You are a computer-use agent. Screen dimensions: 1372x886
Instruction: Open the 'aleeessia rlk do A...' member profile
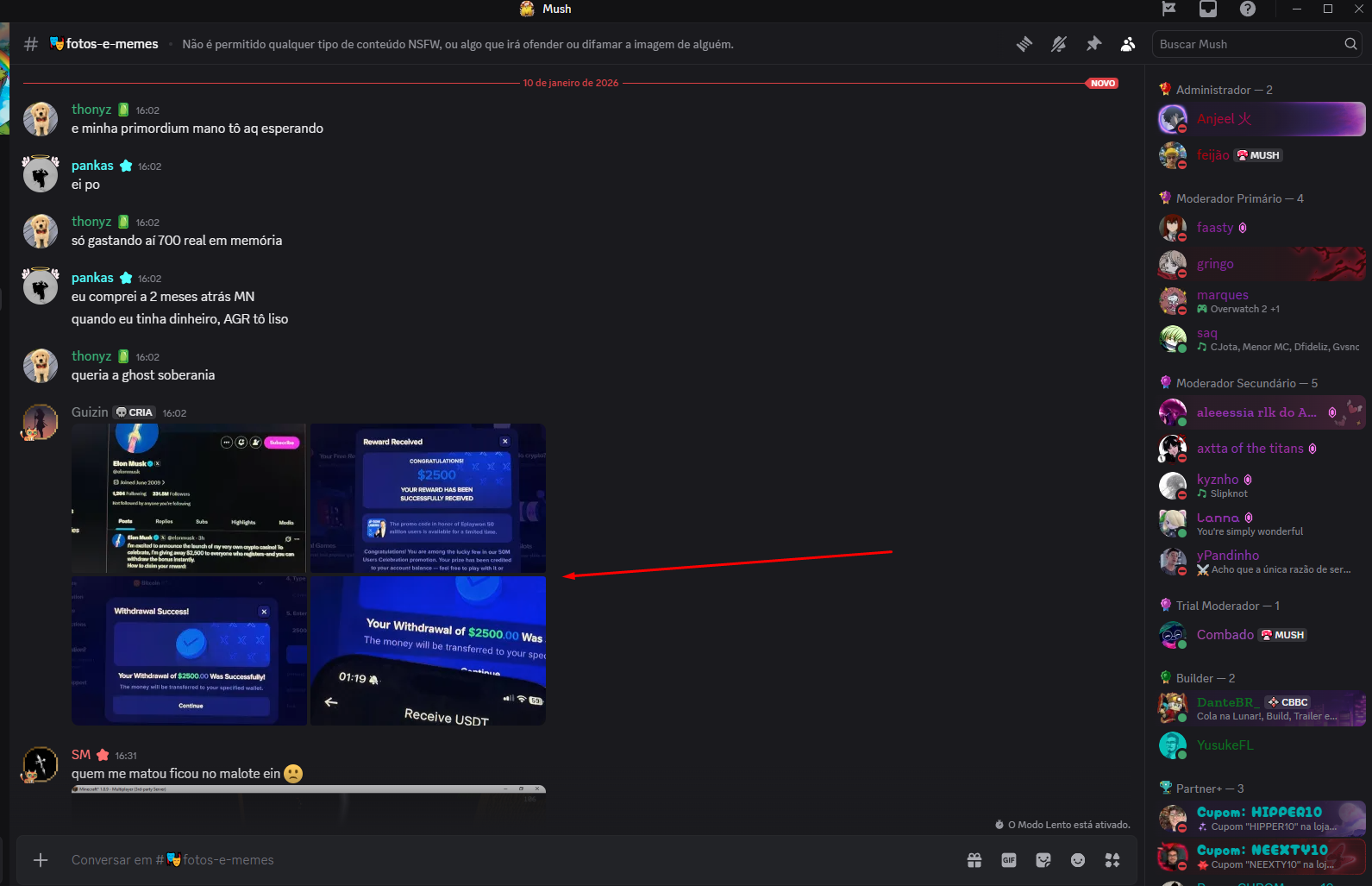click(1262, 412)
